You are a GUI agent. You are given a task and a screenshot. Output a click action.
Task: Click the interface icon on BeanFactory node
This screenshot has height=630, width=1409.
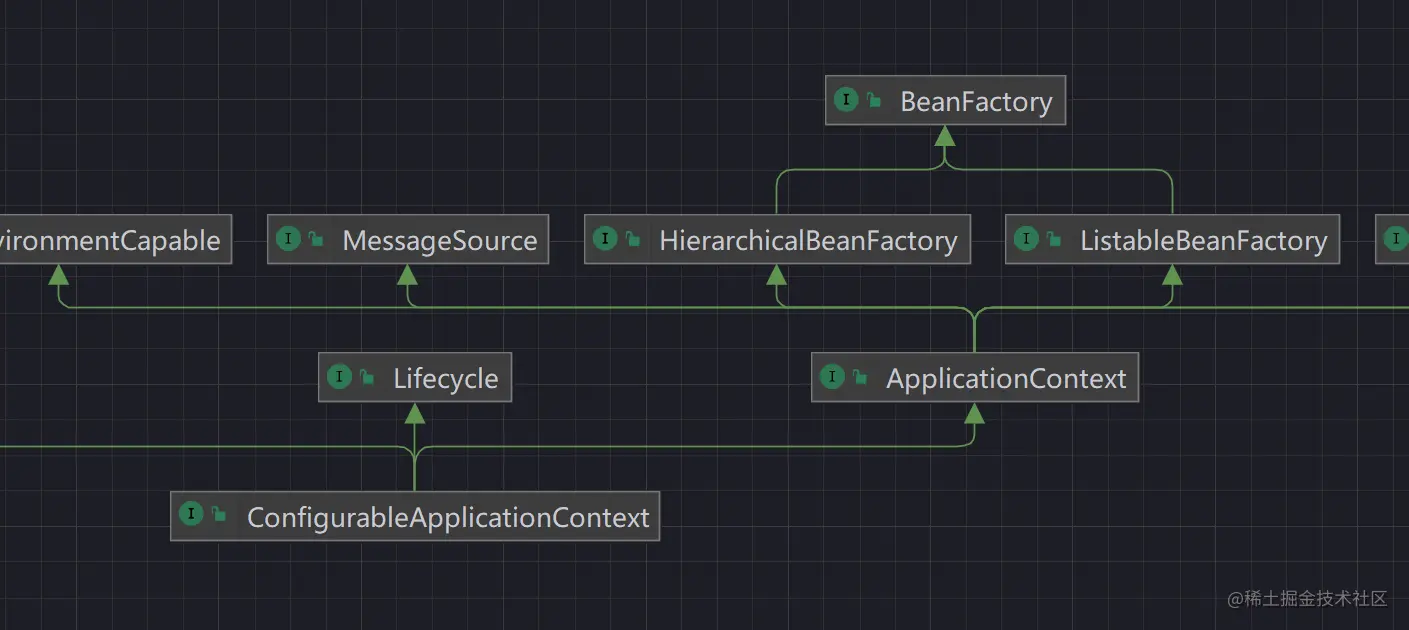[847, 100]
